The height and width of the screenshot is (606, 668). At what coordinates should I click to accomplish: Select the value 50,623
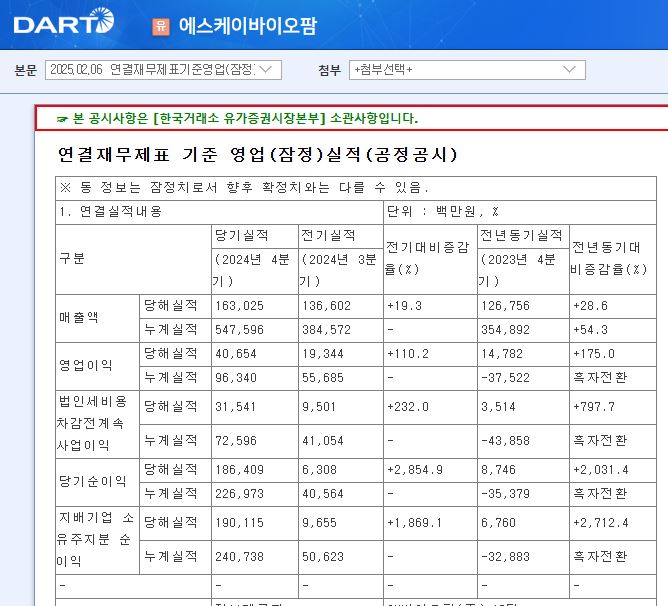click(323, 557)
